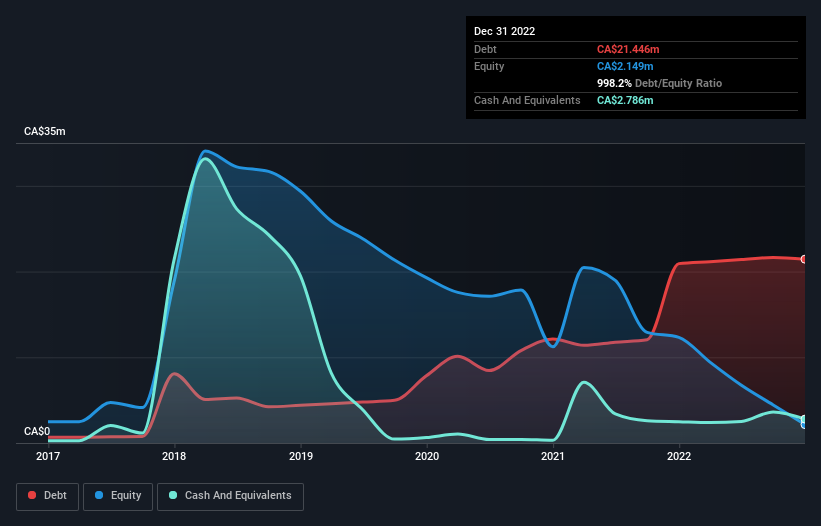Toggle the Equity series legend button
The height and width of the screenshot is (526, 821).
[118, 496]
